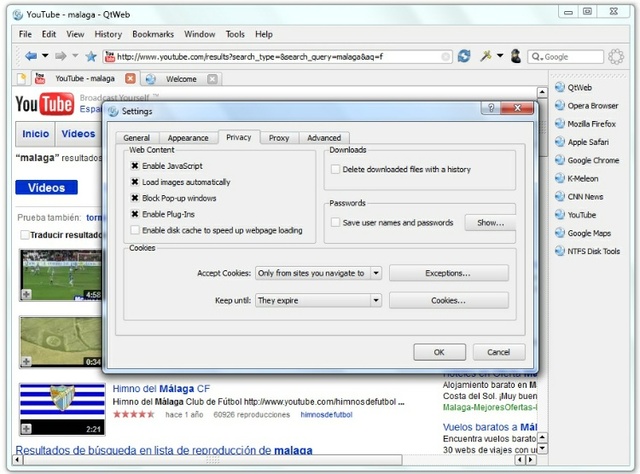Toggle Enable Plug-Ins checkbox
This screenshot has height=474, width=640.
tap(135, 214)
